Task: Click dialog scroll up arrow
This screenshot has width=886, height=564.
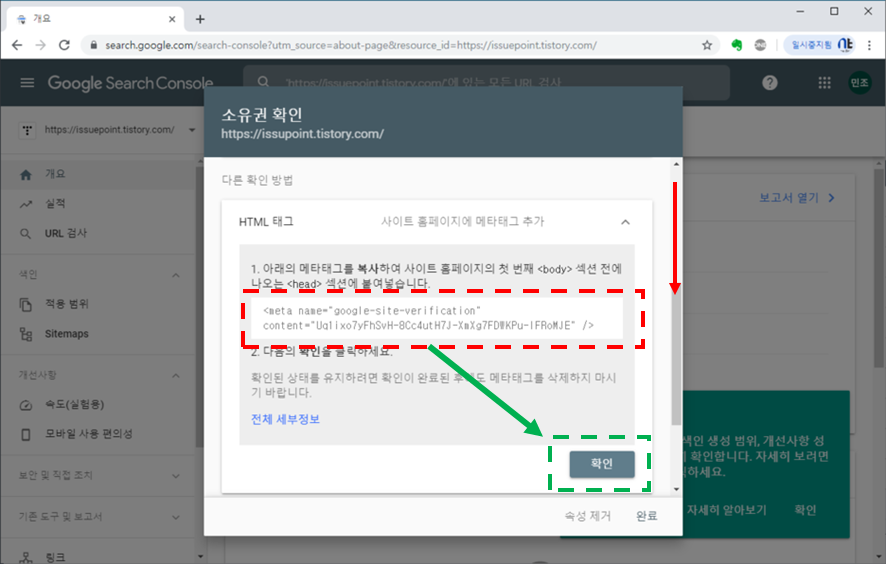Action: [x=676, y=164]
